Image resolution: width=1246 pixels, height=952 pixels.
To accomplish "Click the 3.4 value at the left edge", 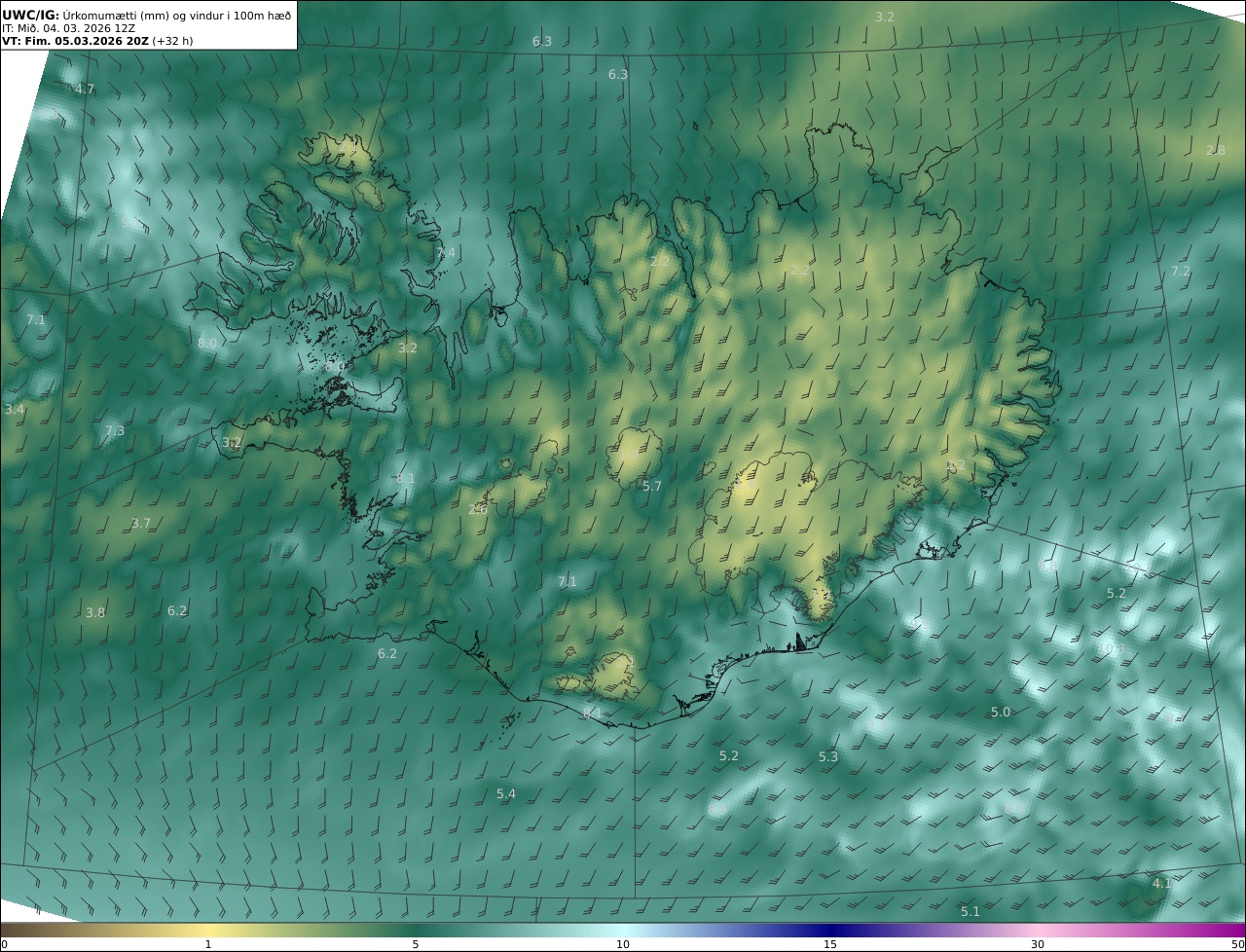I will (15, 410).
